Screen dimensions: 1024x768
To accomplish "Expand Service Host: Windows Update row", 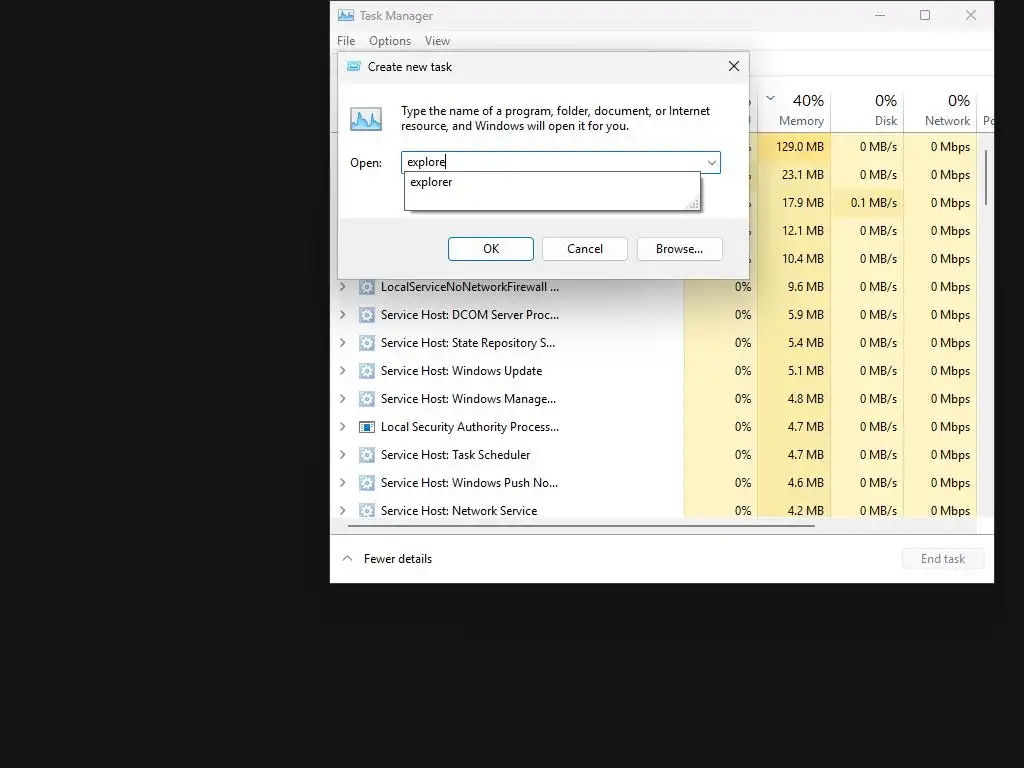I will pos(342,371).
